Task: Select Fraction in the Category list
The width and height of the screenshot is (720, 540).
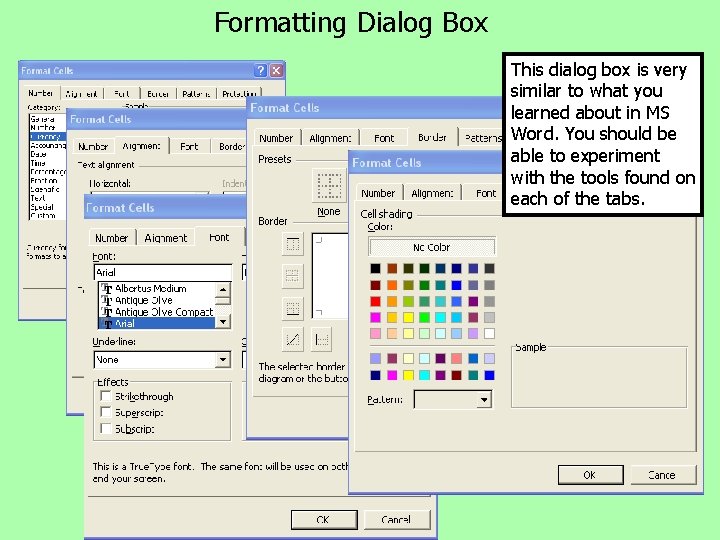Action: point(48,180)
